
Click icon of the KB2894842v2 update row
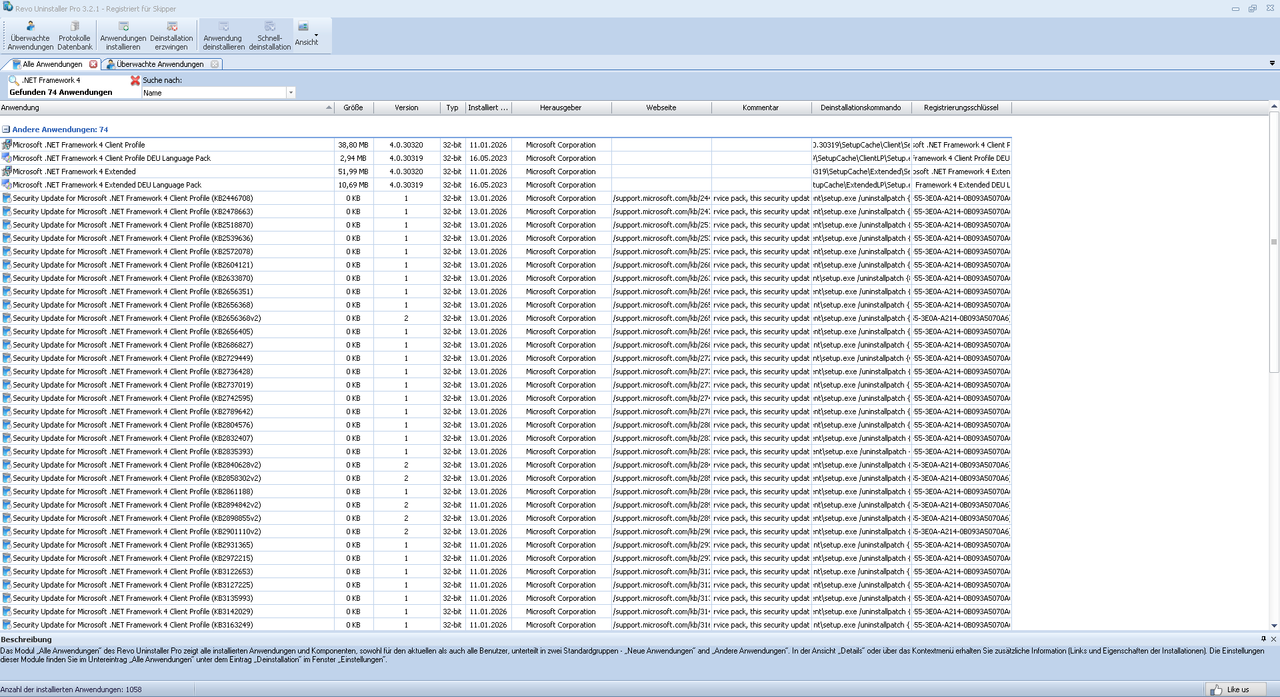click(x=6, y=505)
